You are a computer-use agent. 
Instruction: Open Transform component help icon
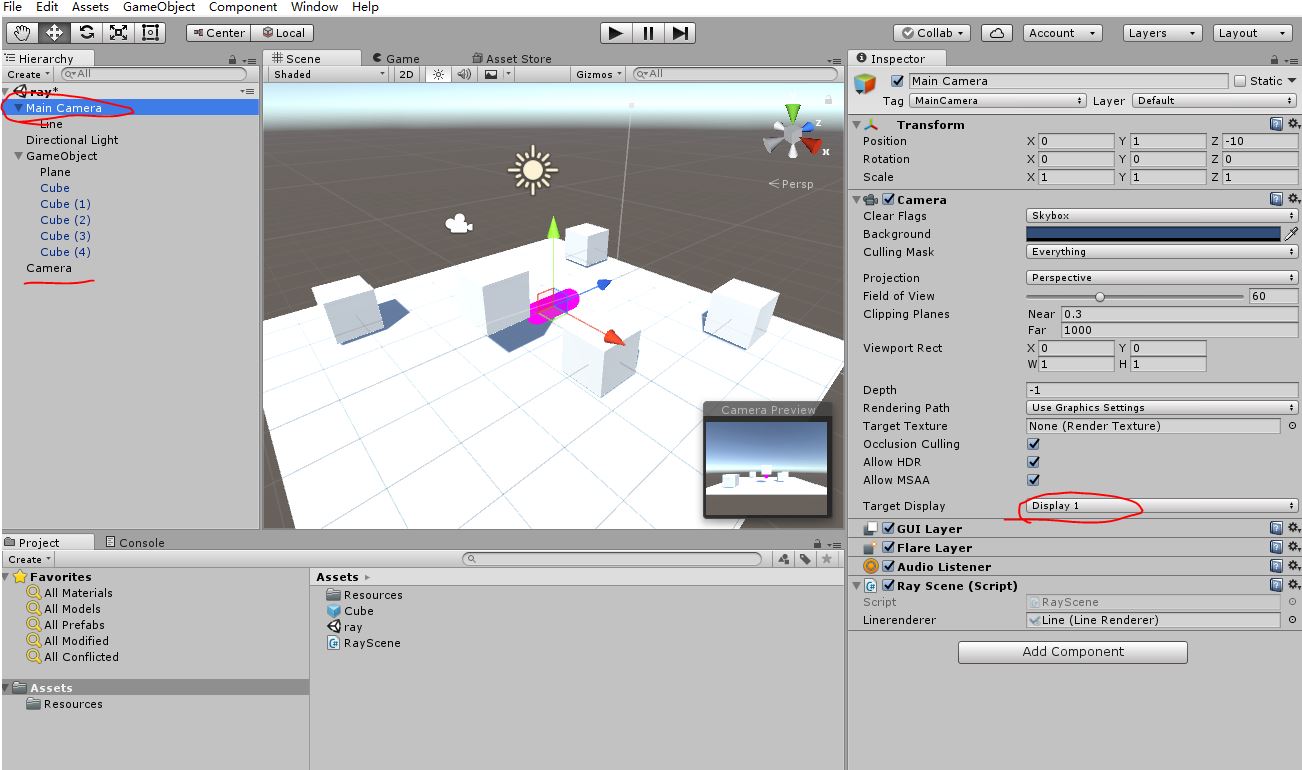1276,124
